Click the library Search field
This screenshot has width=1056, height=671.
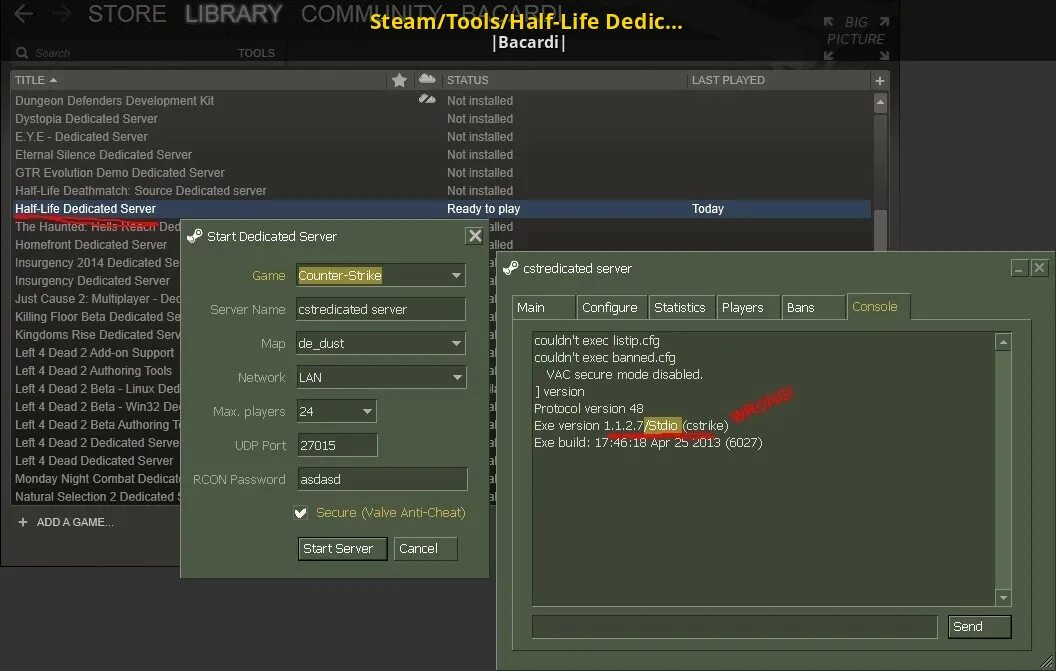tap(53, 53)
